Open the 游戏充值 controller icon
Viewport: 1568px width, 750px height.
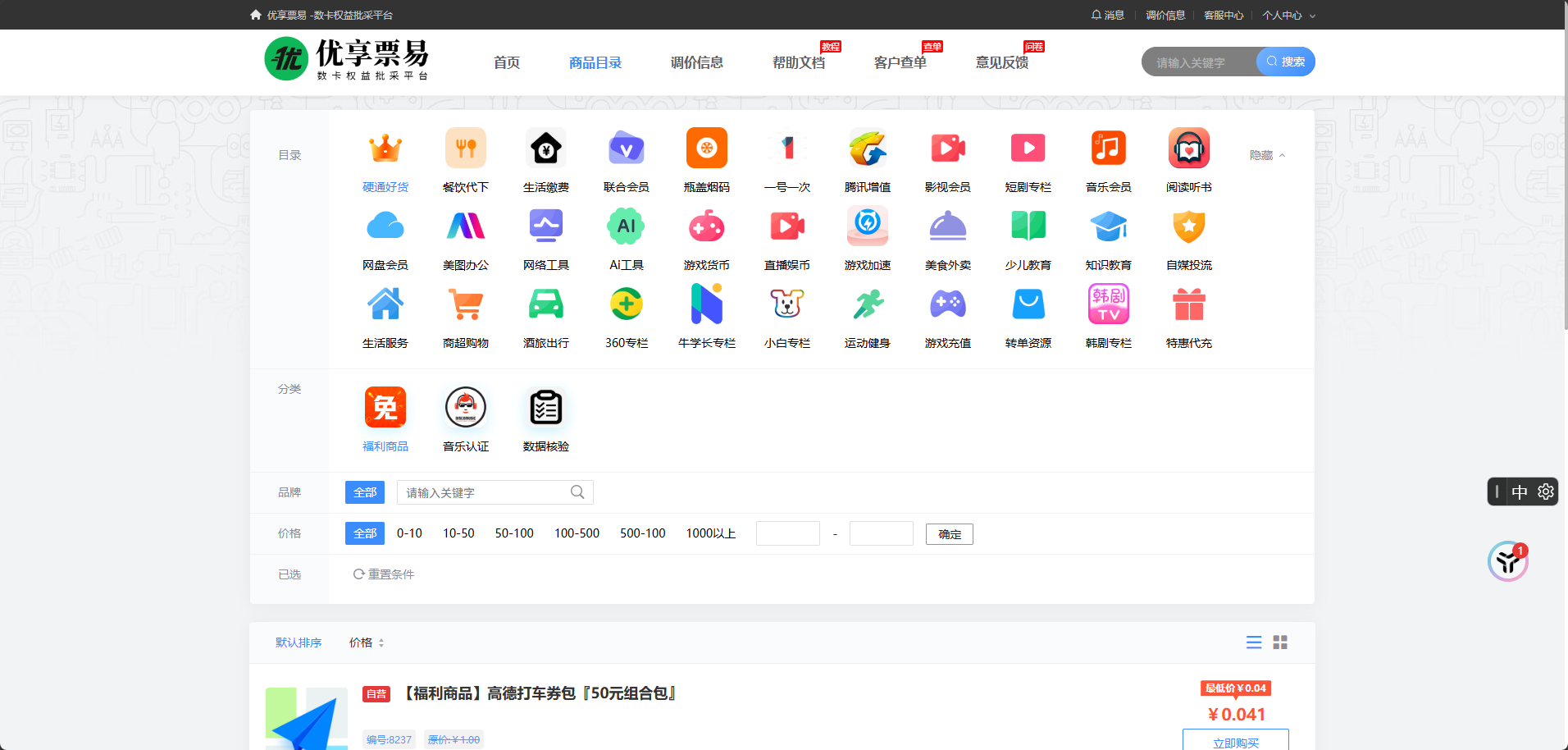[x=948, y=304]
